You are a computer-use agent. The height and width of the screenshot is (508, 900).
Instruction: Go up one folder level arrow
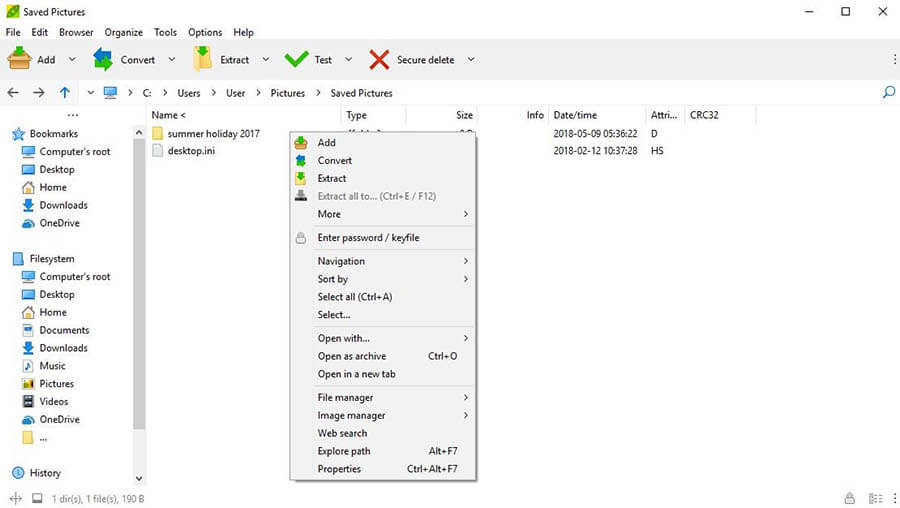click(65, 93)
